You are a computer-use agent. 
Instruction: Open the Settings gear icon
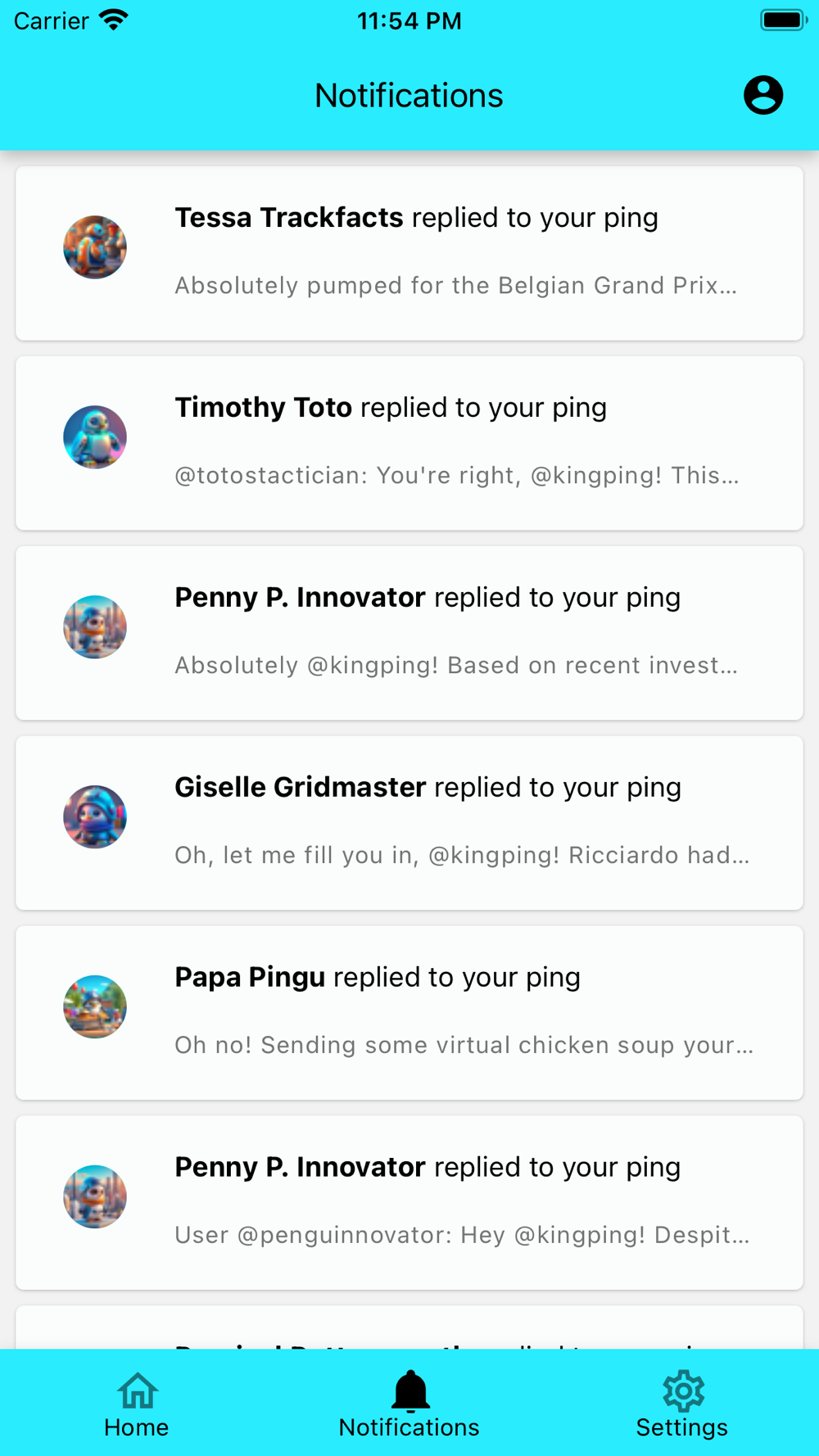coord(682,1390)
